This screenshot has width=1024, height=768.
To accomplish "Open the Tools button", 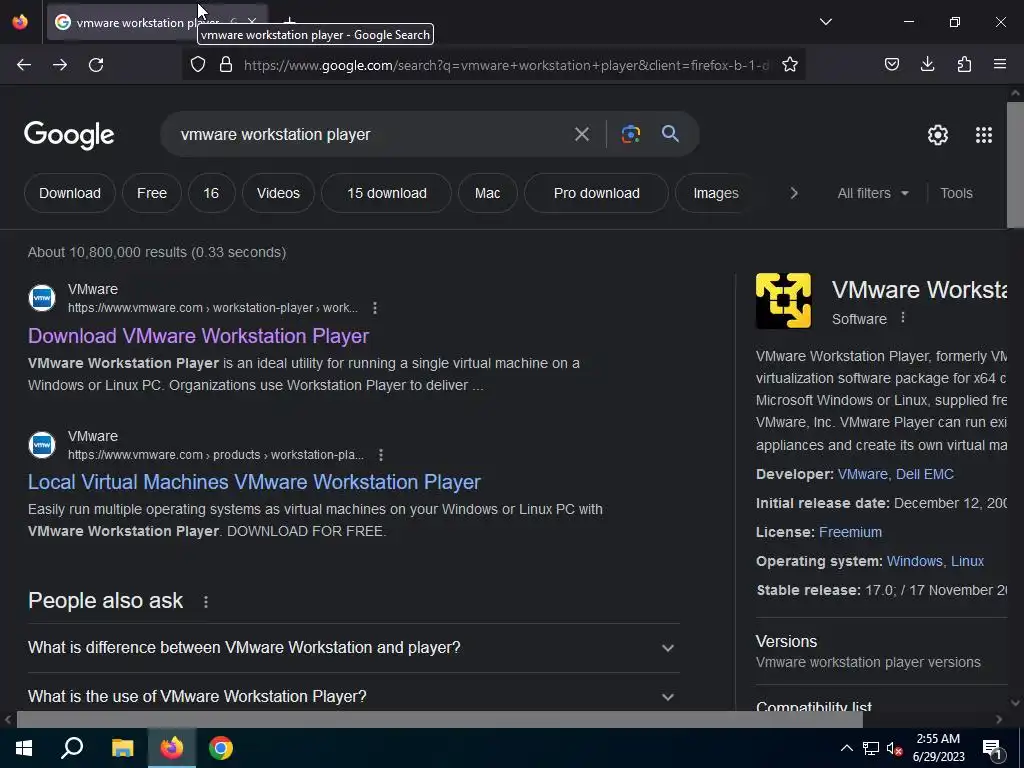I will click(x=956, y=193).
